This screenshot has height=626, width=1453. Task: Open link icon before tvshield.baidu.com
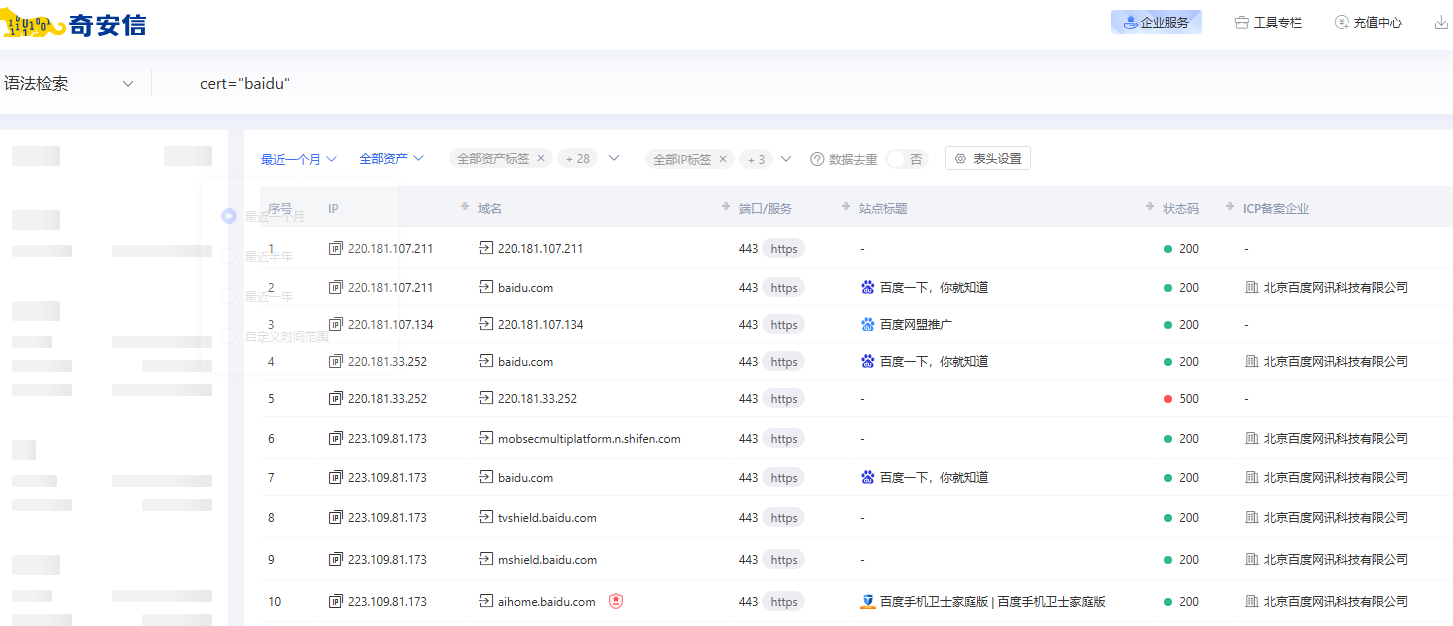pos(486,517)
